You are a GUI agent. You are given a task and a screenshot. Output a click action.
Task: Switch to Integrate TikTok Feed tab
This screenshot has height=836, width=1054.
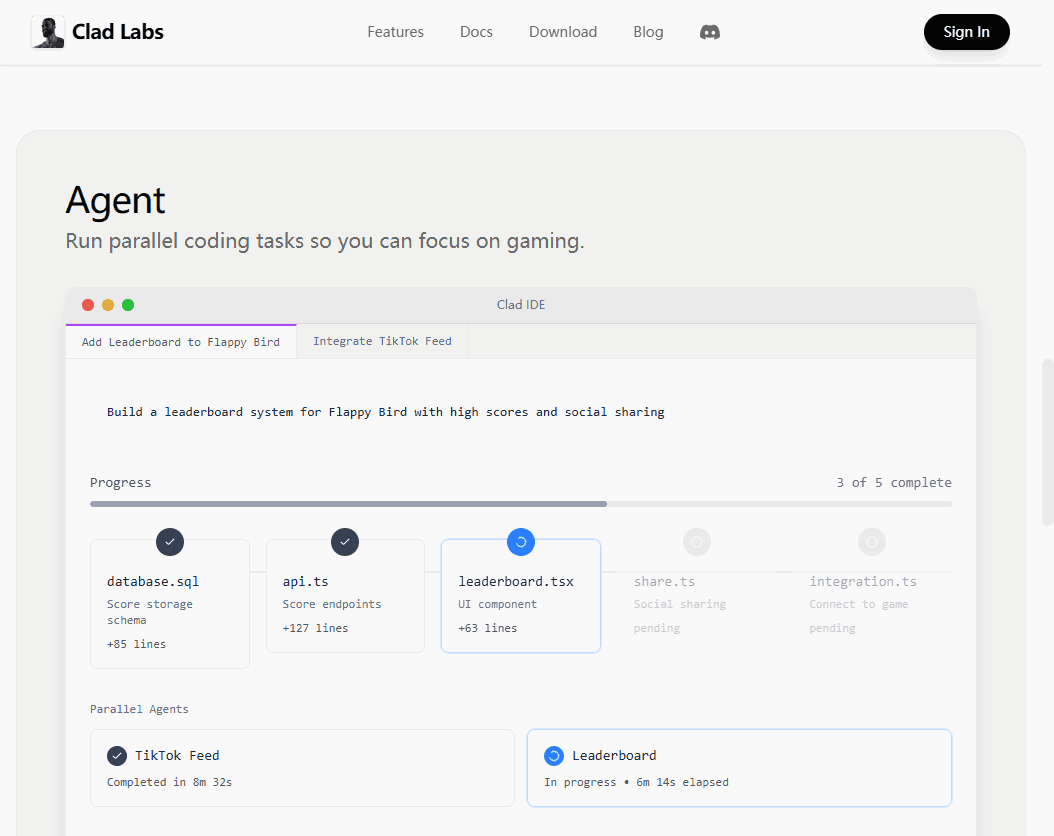pos(382,341)
